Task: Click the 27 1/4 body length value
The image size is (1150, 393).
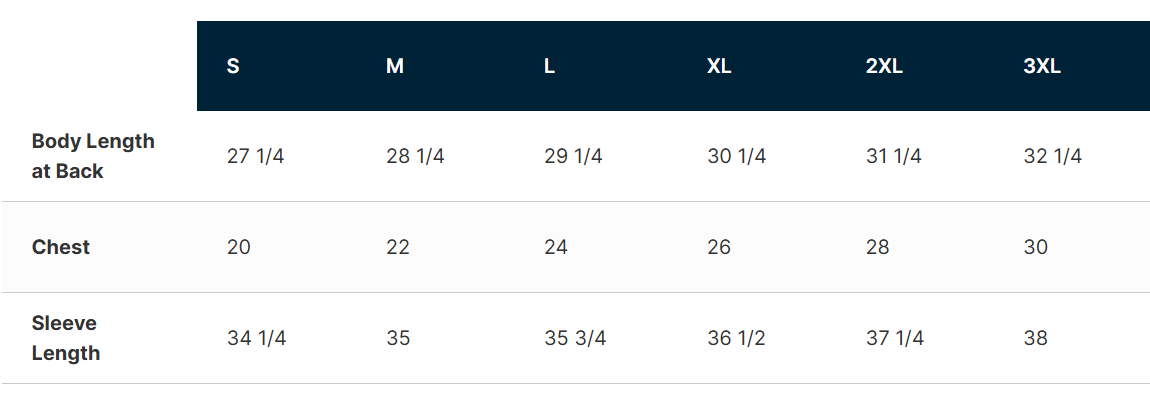Action: pyautogui.click(x=255, y=156)
